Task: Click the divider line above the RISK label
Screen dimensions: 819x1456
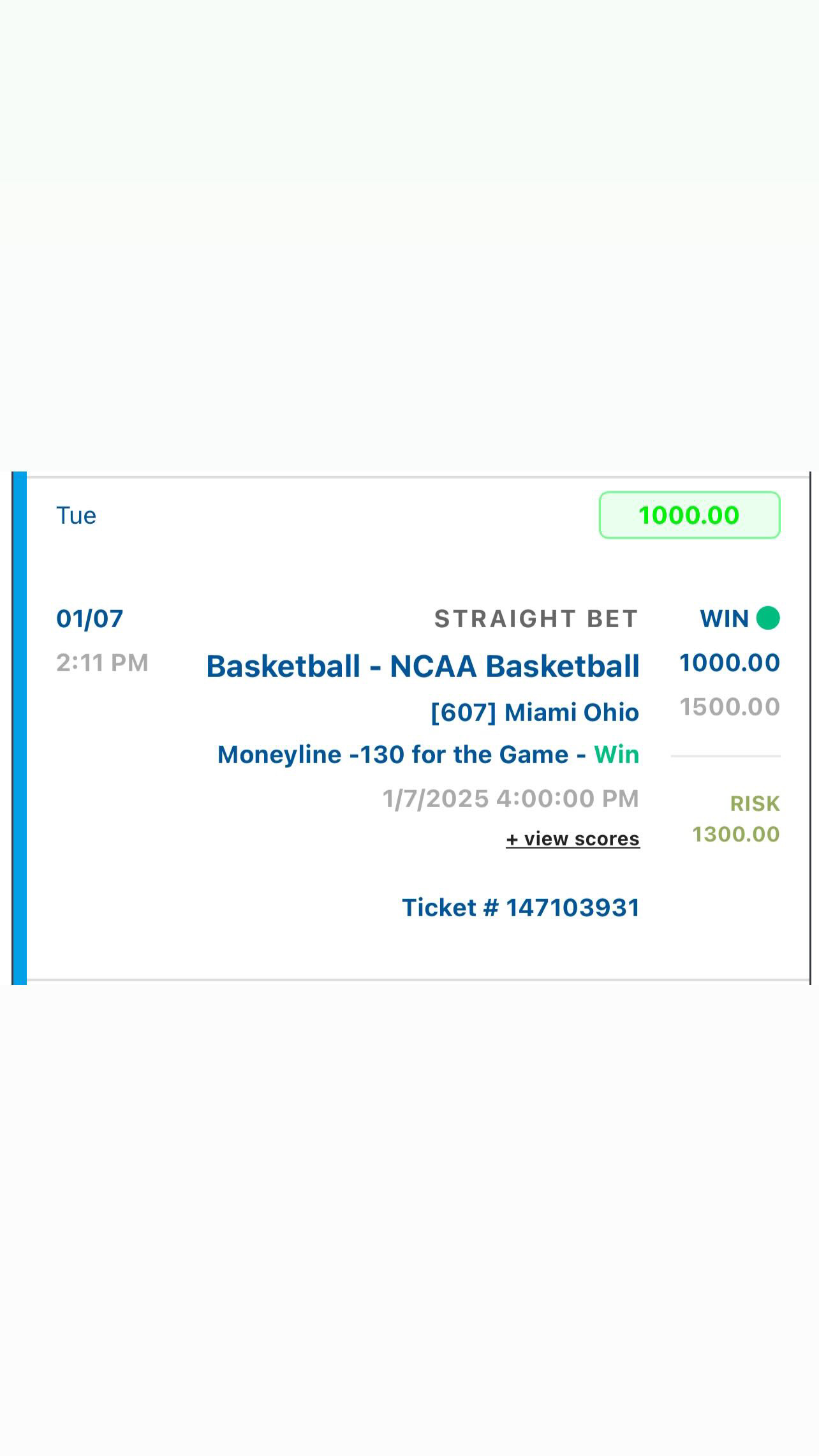Action: [x=725, y=756]
